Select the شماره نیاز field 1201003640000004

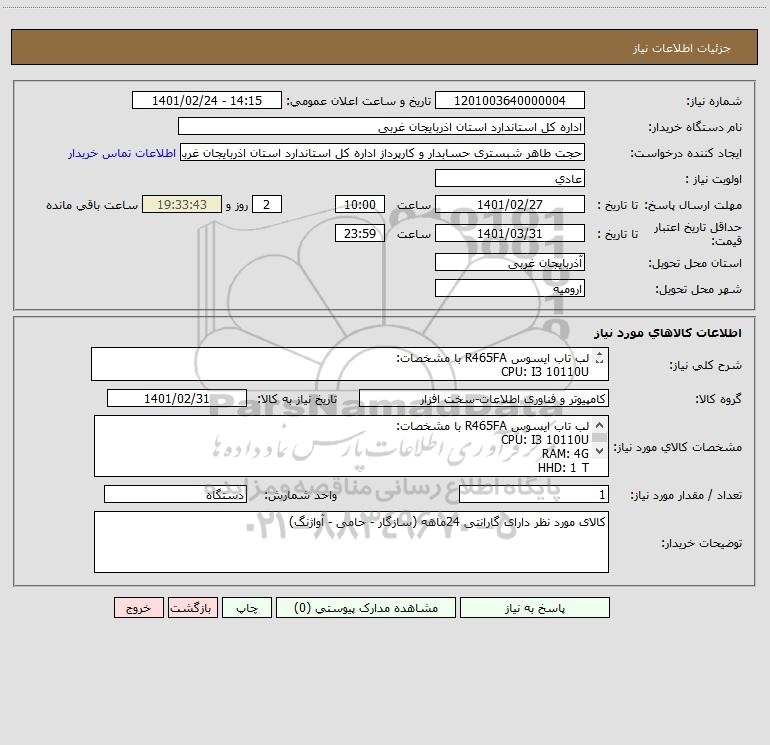[x=510, y=100]
